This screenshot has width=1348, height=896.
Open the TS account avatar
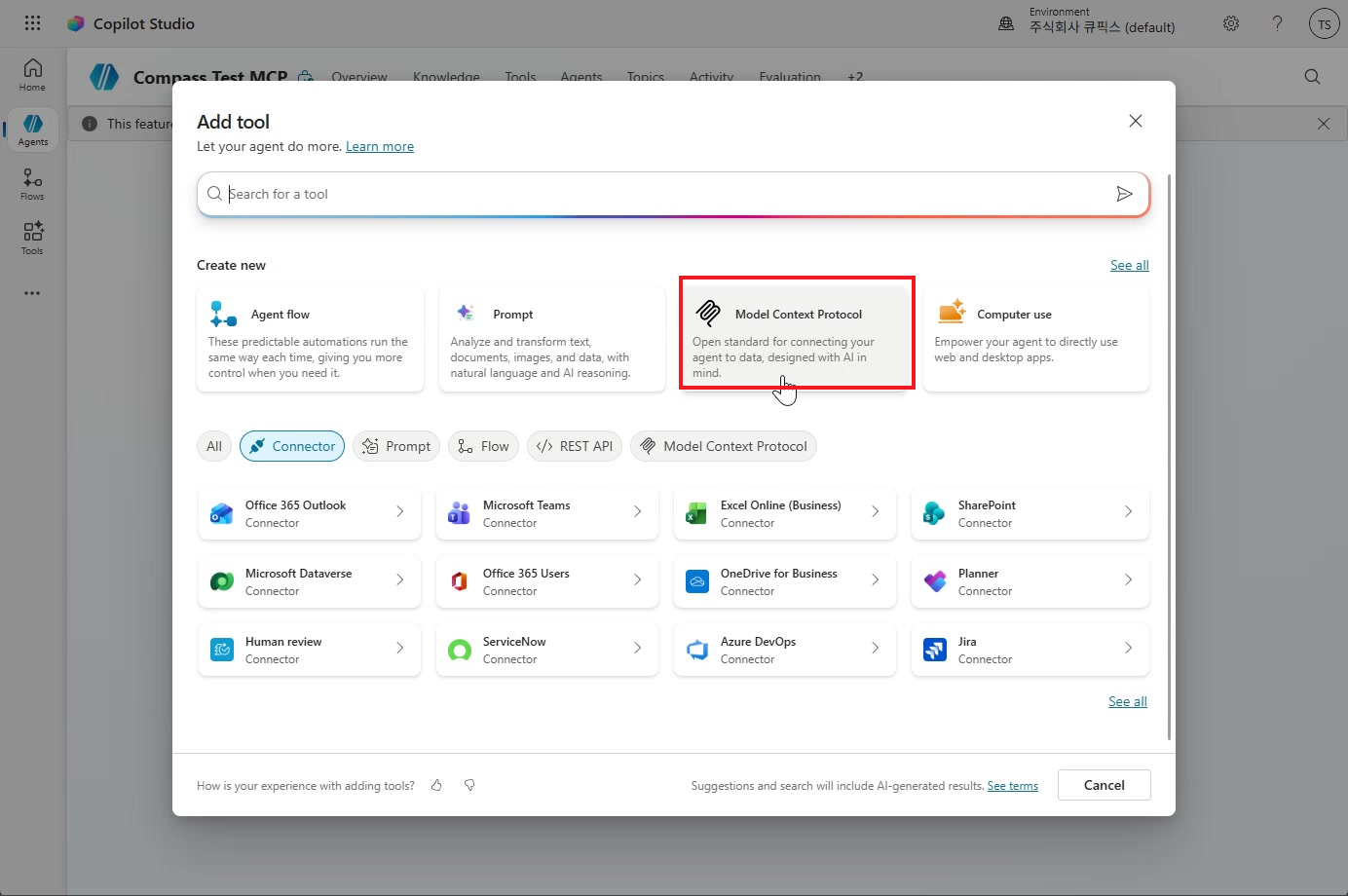(1324, 24)
